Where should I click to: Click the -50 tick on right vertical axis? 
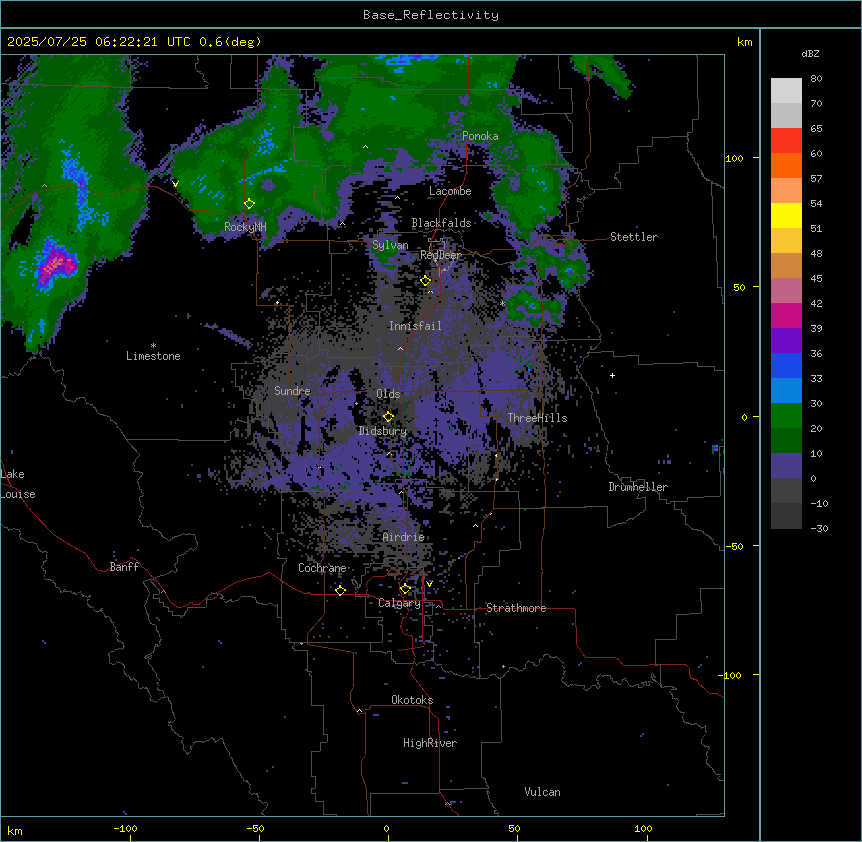(x=734, y=546)
